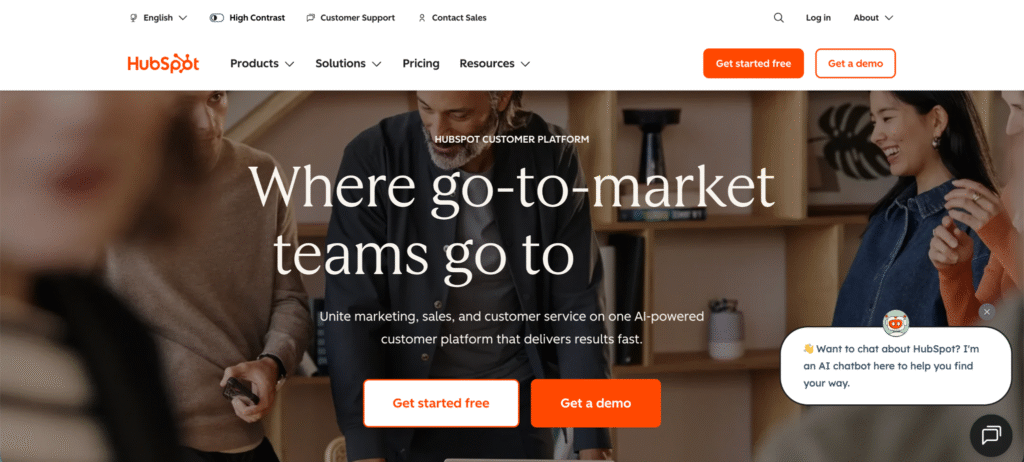Open the Solutions navigation menu
Screen dimensions: 1024x462
(x=348, y=63)
